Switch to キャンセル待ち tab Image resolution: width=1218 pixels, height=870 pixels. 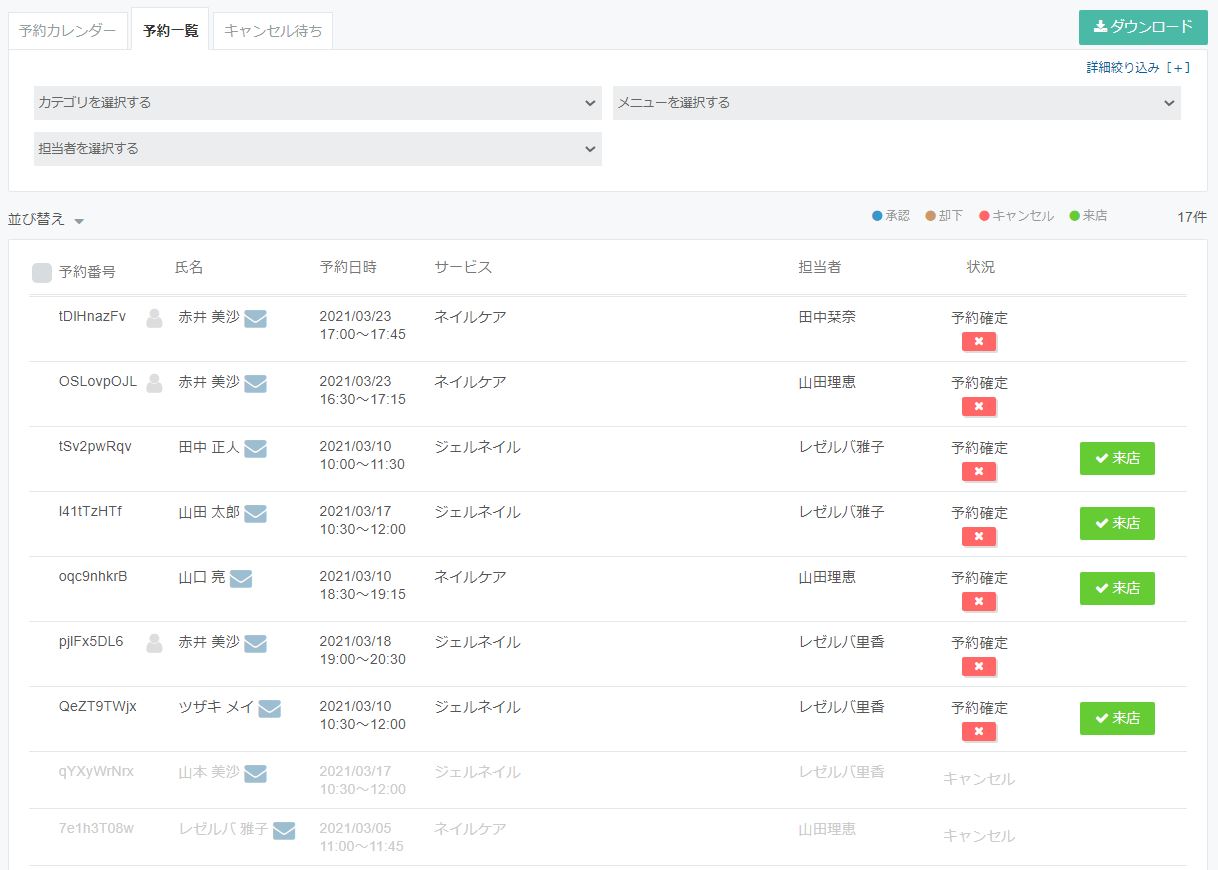tap(273, 31)
